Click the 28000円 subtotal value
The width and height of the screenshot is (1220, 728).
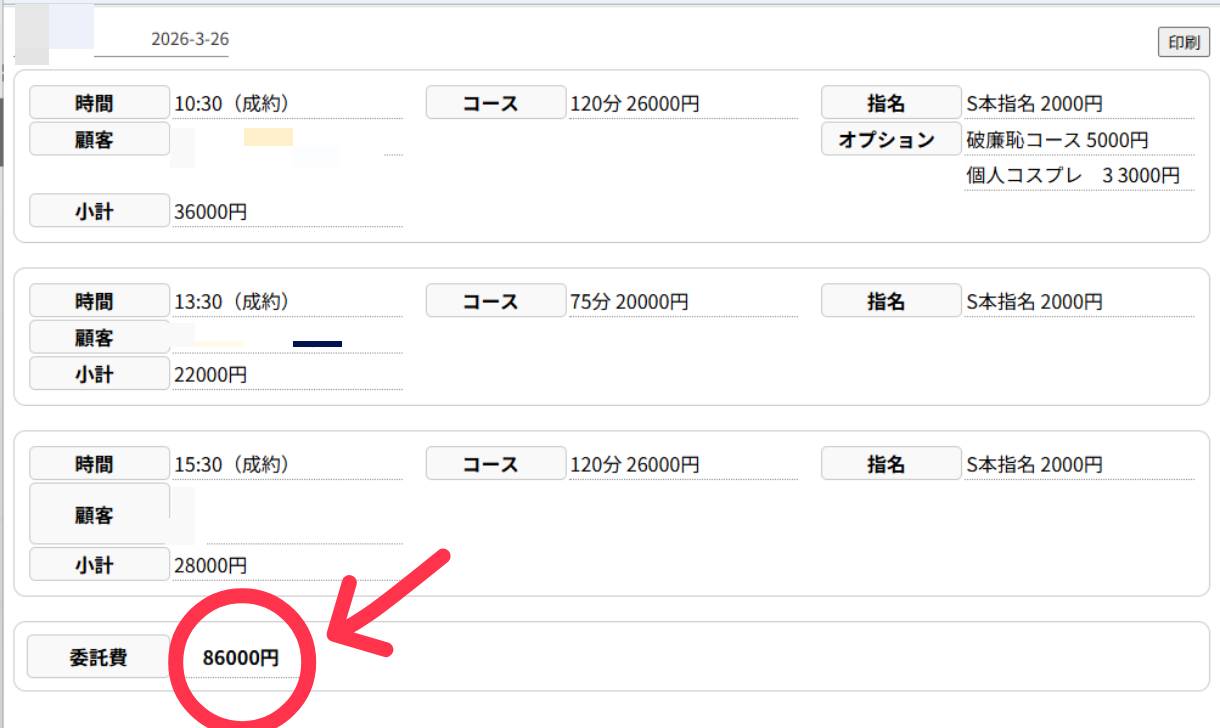209,566
